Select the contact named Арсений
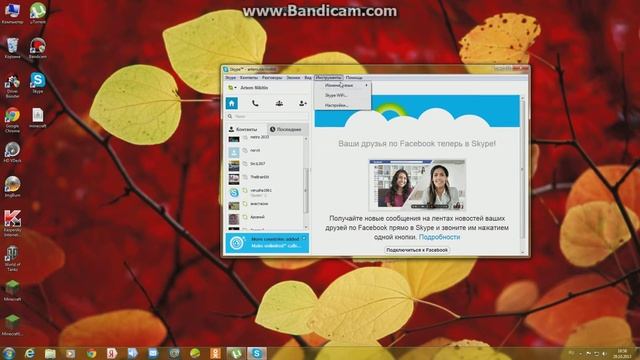640x360 pixels. [x=265, y=217]
